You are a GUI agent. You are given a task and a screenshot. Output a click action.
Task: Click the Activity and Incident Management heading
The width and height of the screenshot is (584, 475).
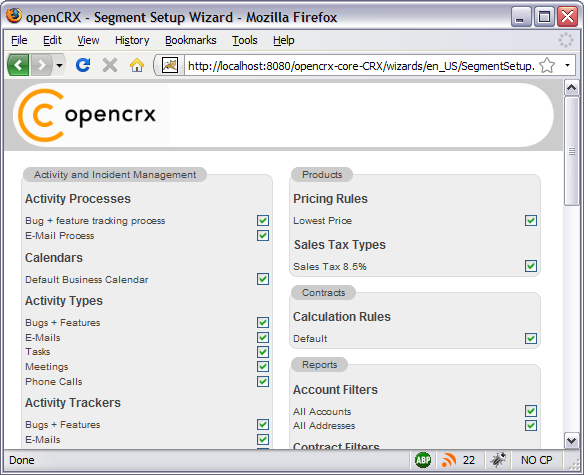115,175
